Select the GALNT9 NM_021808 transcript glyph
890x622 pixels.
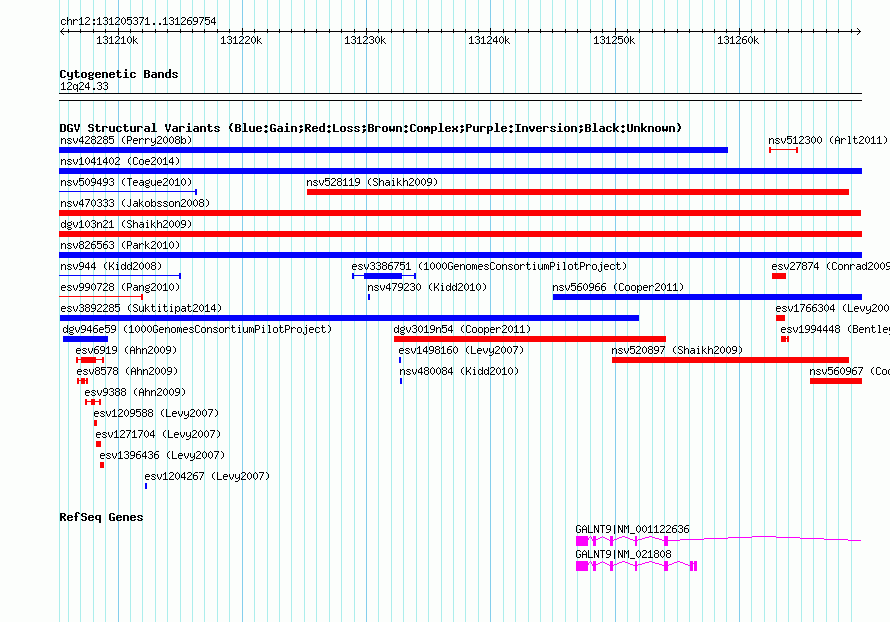click(x=636, y=566)
